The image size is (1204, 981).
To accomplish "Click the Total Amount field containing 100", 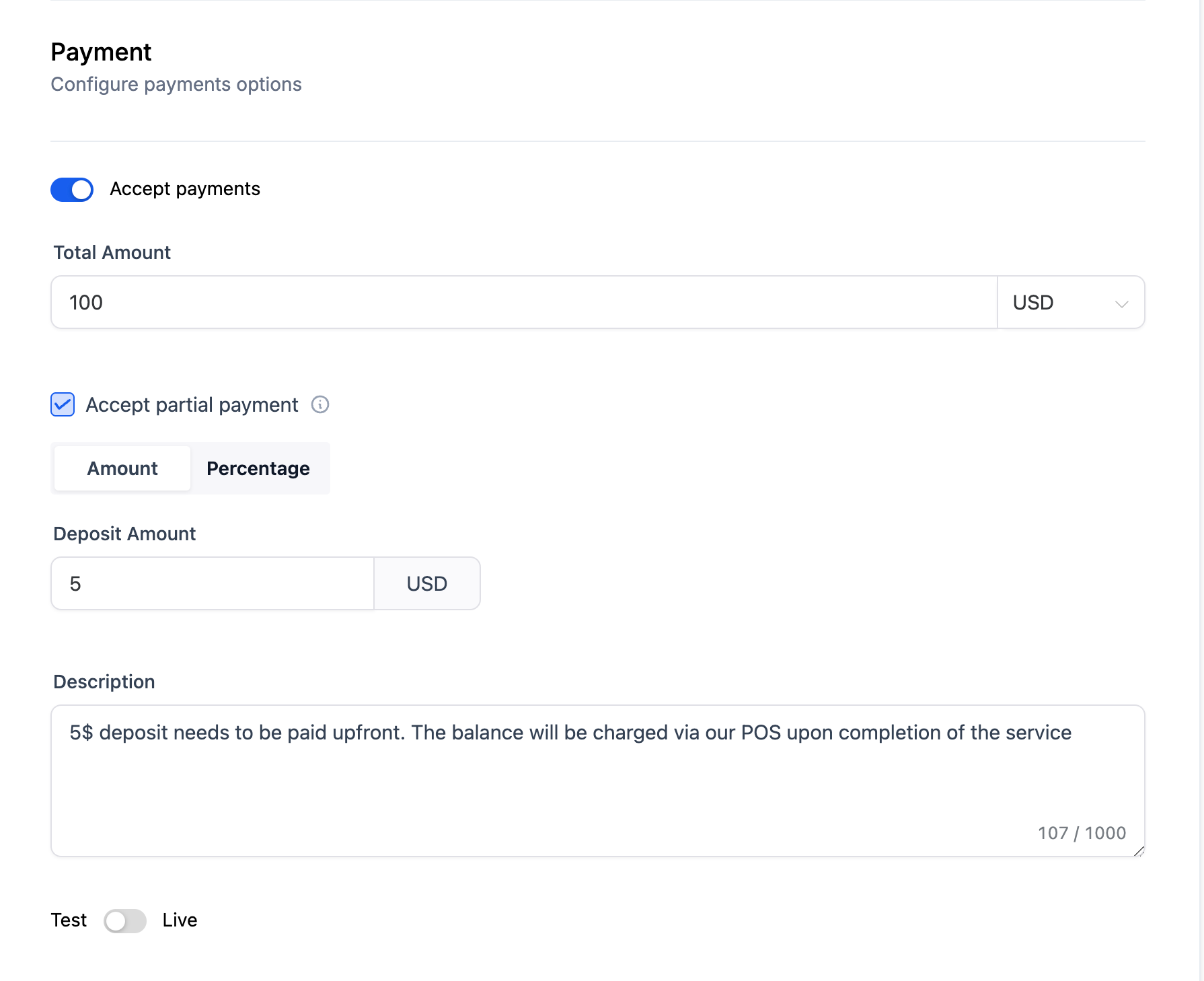I will (x=524, y=302).
